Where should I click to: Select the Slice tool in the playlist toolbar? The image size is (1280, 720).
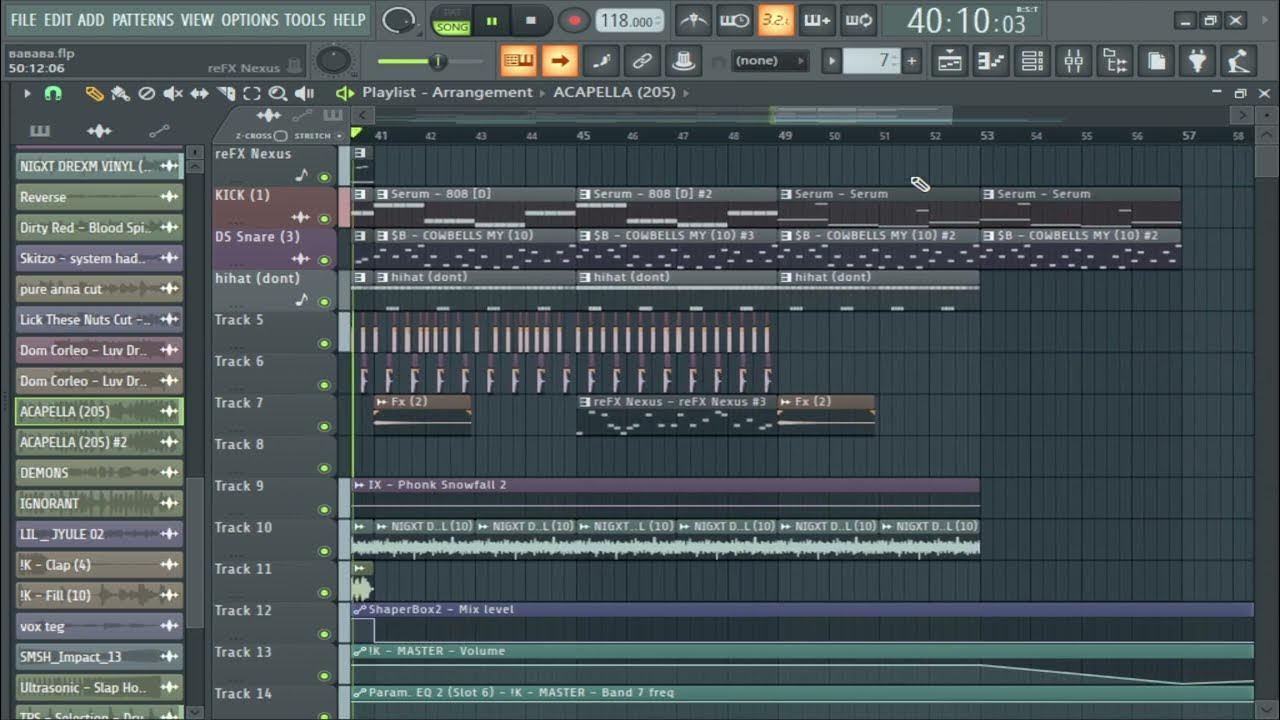(x=227, y=92)
